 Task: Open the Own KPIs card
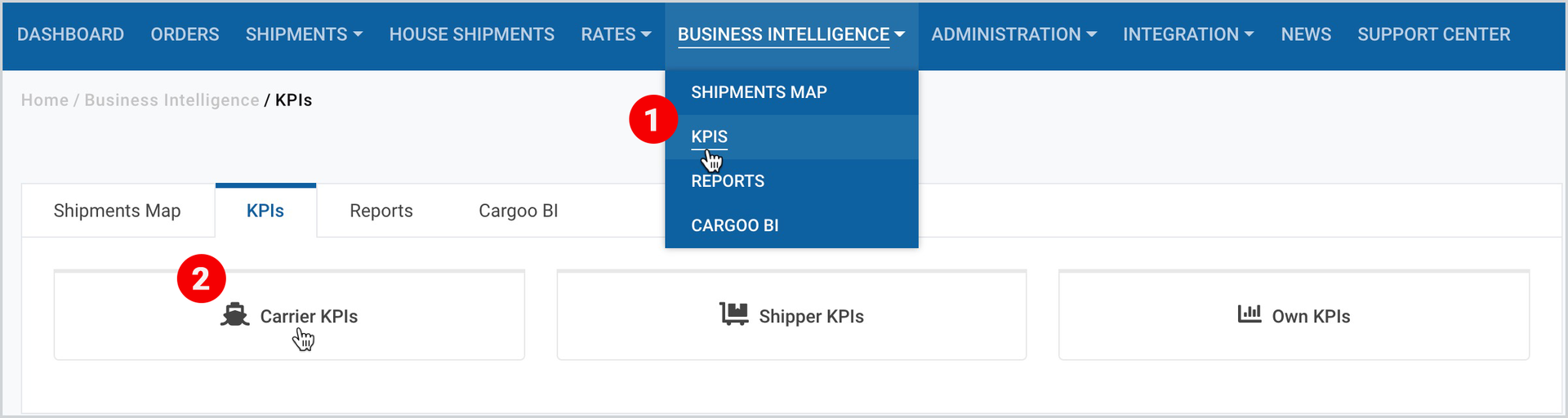coord(1294,315)
